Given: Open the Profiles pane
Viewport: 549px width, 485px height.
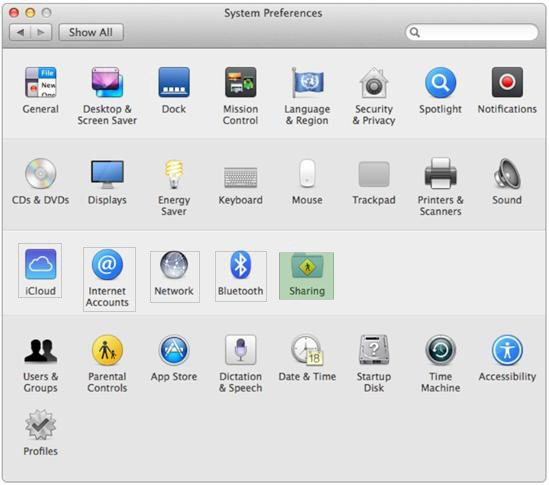Looking at the screenshot, I should pos(41,433).
